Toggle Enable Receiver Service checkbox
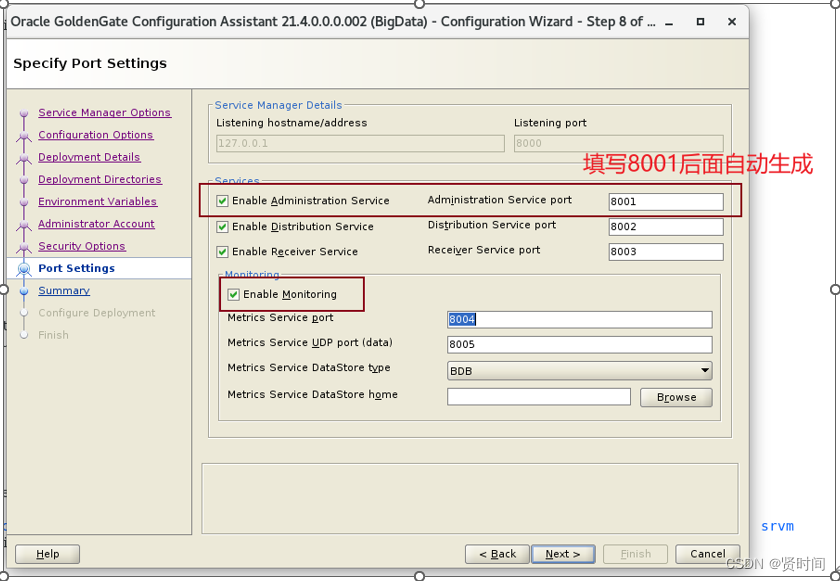Viewport: 840px width, 581px height. (x=222, y=252)
